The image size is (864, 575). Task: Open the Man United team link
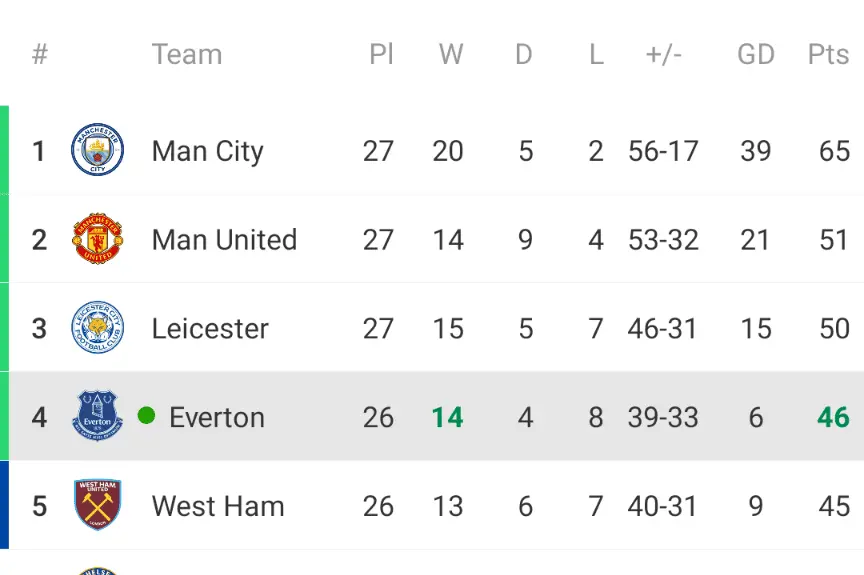(x=224, y=240)
